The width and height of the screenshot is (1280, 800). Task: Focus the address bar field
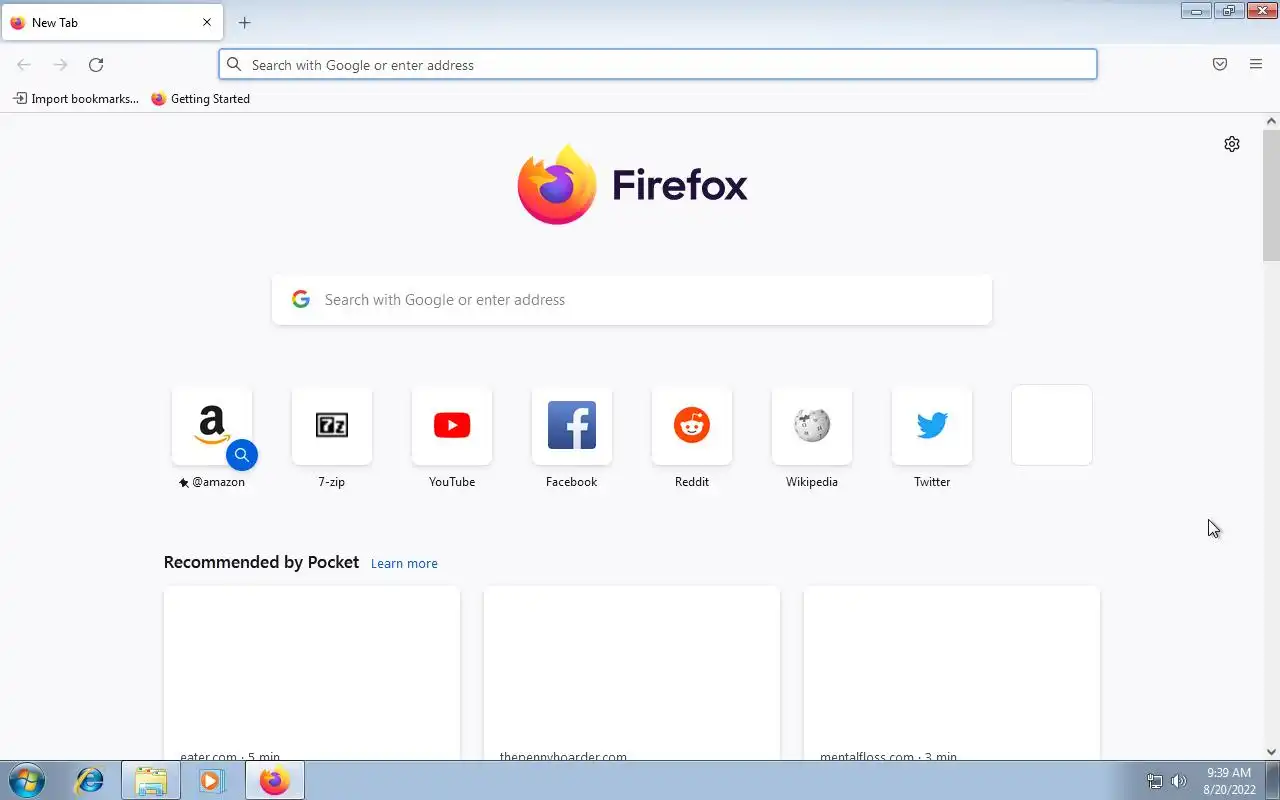pyautogui.click(x=658, y=64)
